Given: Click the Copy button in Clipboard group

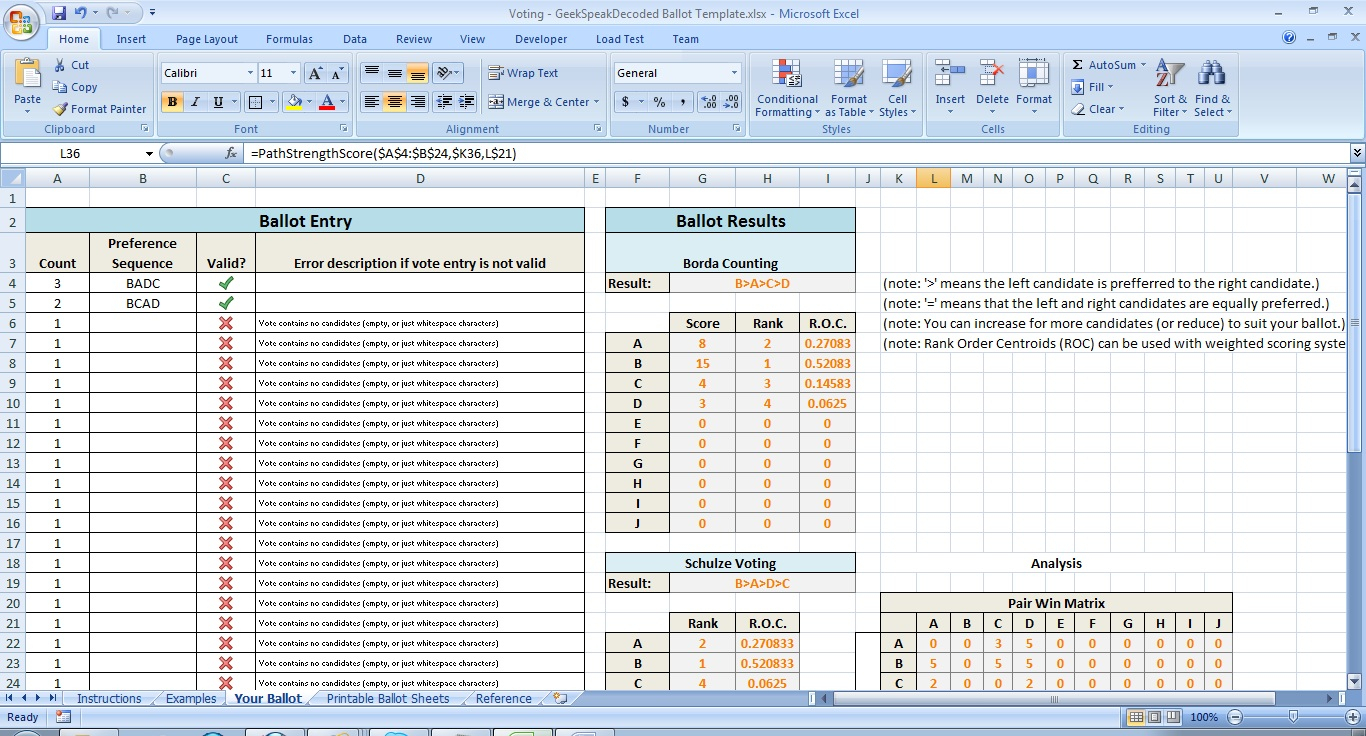Looking at the screenshot, I should pos(75,87).
